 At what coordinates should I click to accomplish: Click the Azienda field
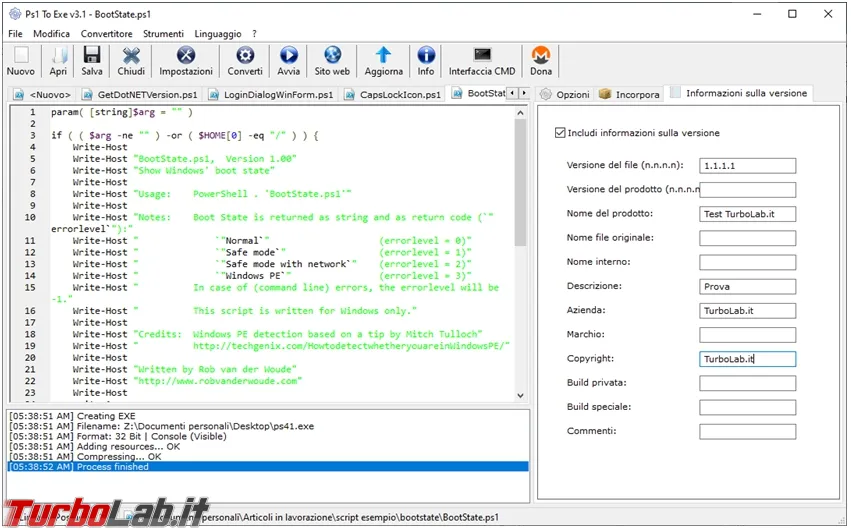point(747,311)
